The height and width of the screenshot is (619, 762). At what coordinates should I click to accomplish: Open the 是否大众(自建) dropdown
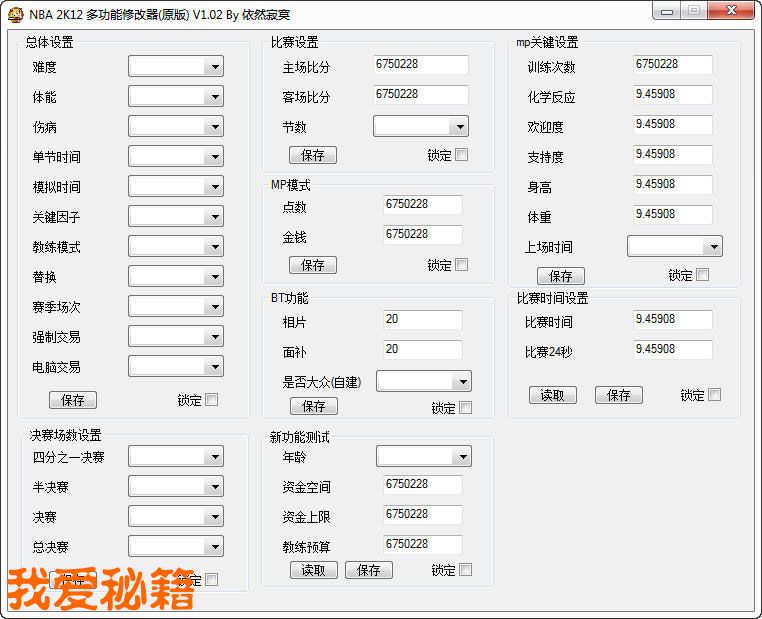point(423,381)
